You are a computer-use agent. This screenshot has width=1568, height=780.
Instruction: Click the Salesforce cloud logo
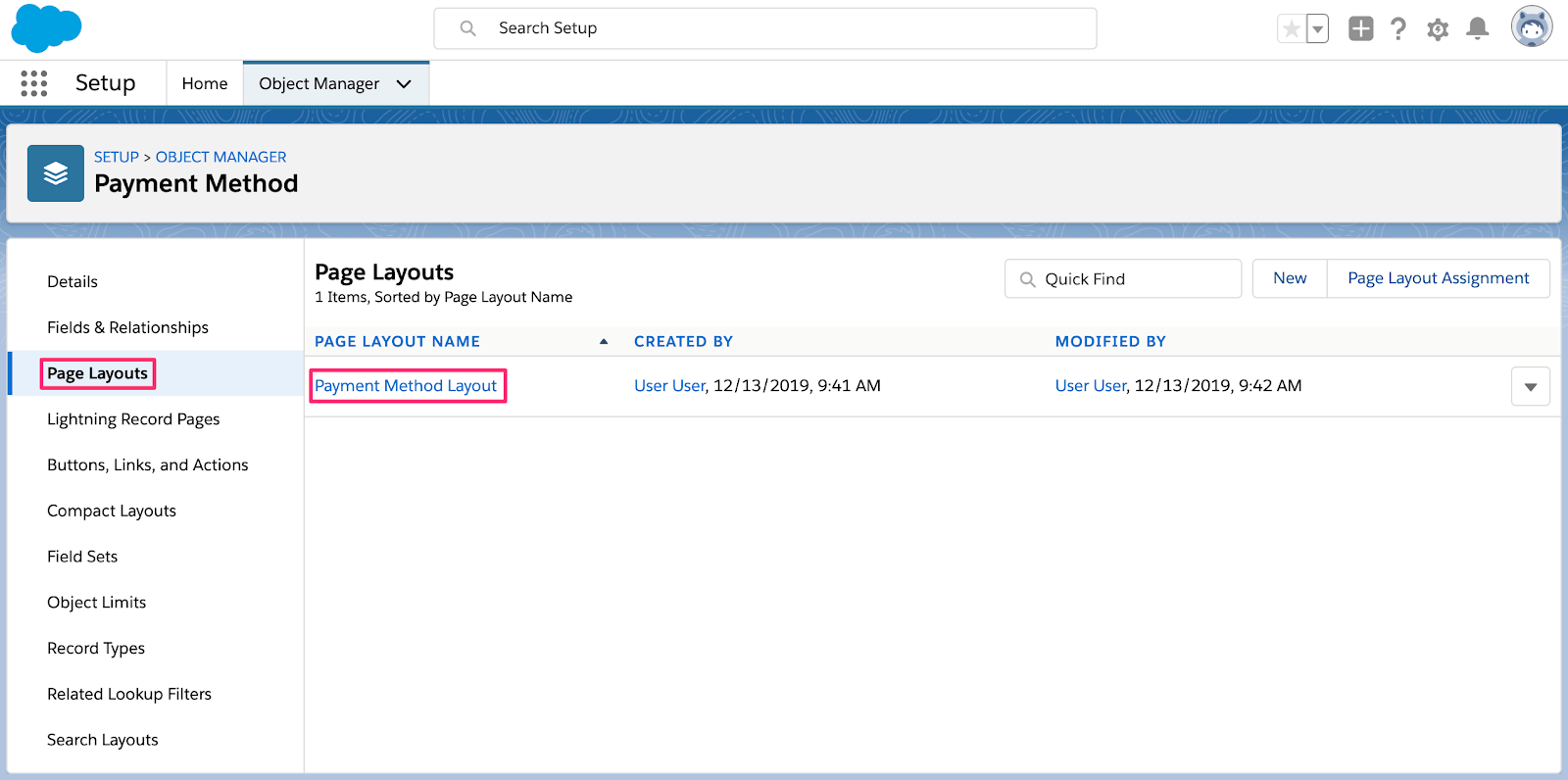(46, 28)
